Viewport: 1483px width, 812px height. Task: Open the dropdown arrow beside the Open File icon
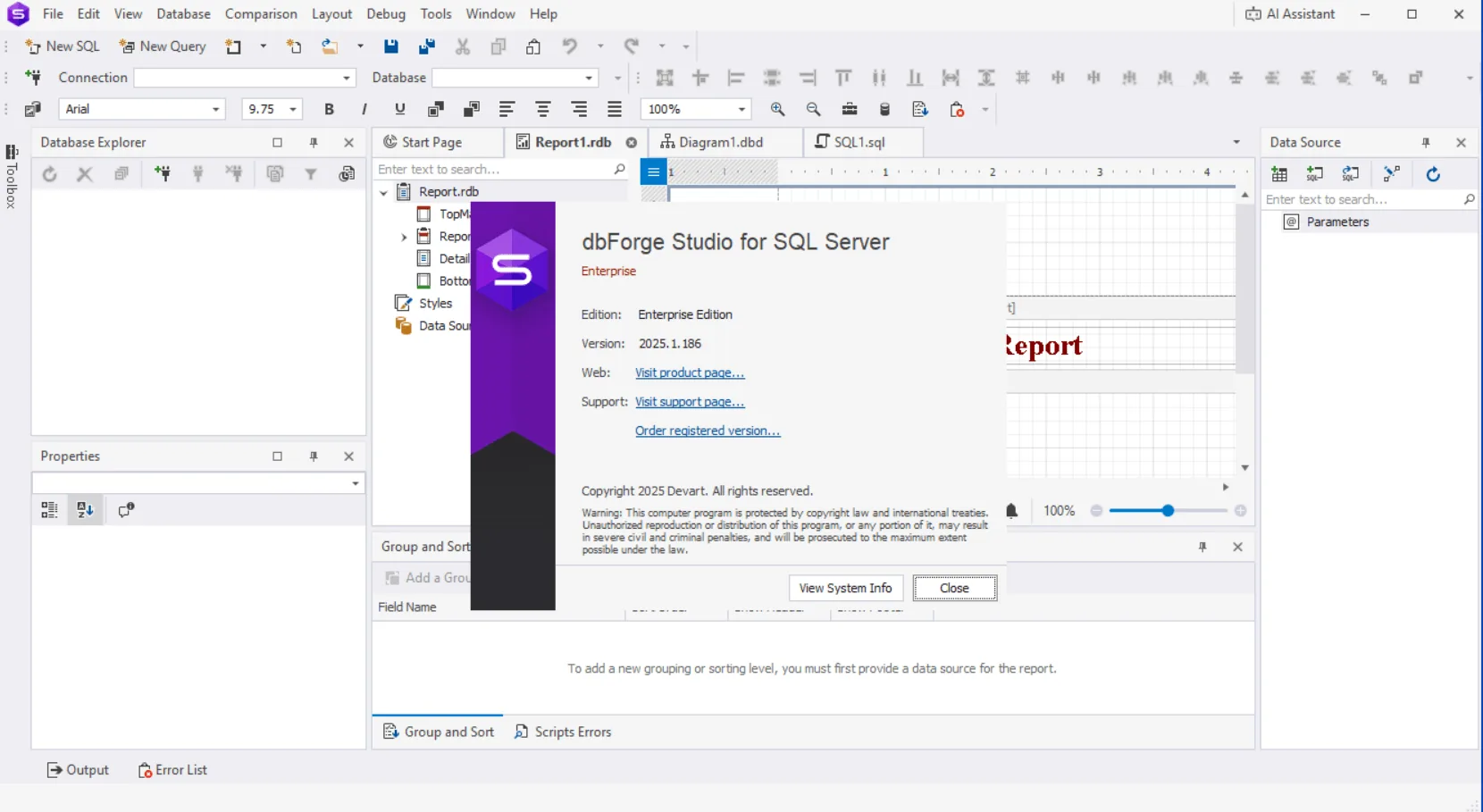point(360,46)
